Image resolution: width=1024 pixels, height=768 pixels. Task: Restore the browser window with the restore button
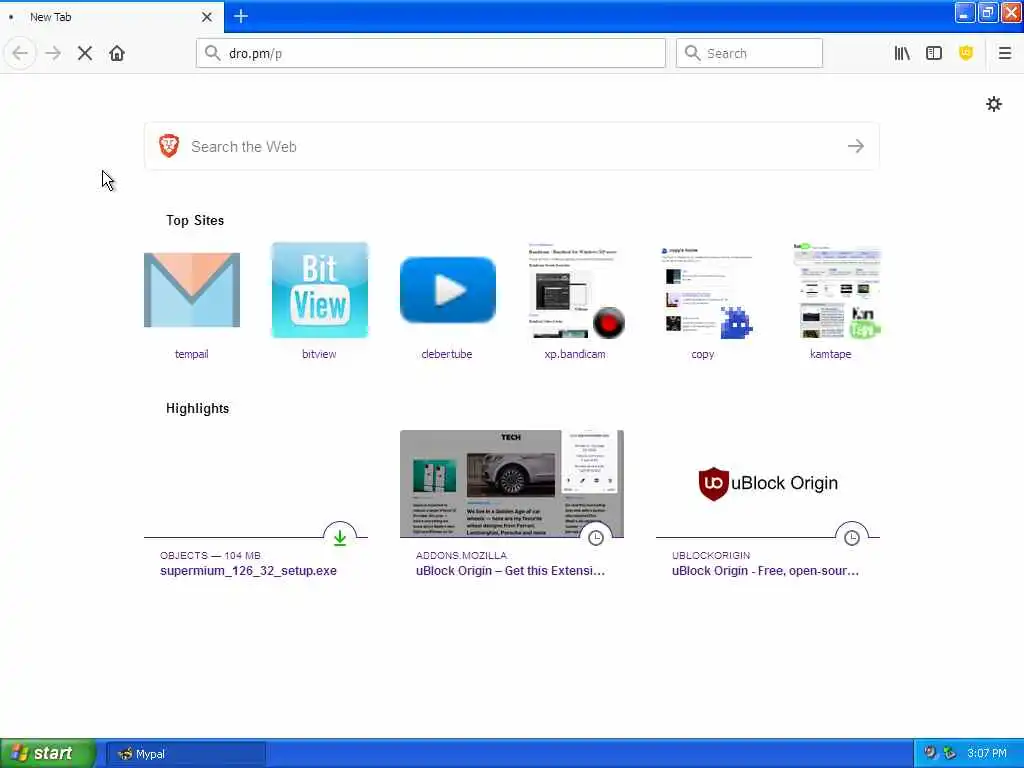987,12
